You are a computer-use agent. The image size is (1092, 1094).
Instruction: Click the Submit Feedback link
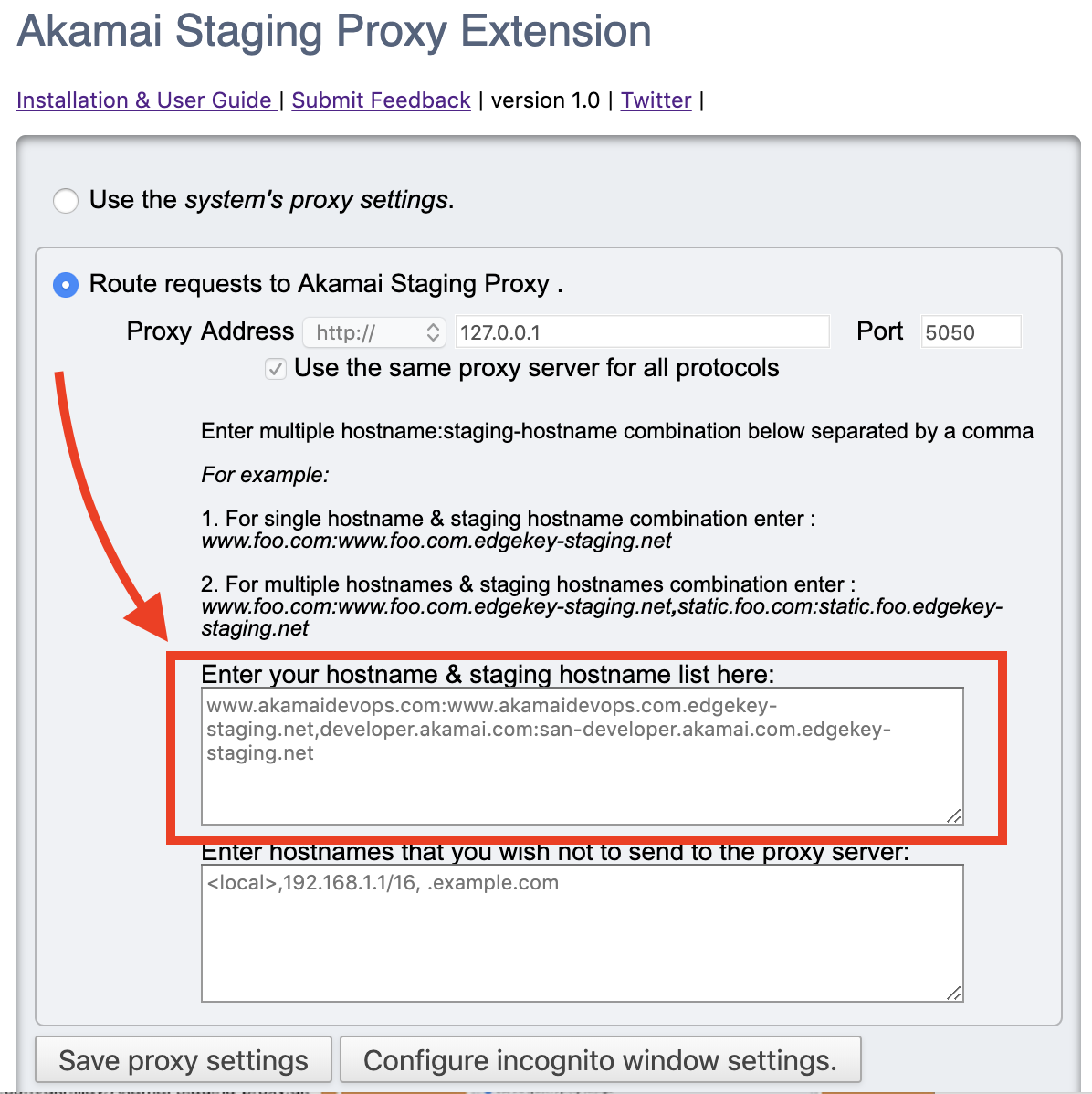pyautogui.click(x=381, y=100)
